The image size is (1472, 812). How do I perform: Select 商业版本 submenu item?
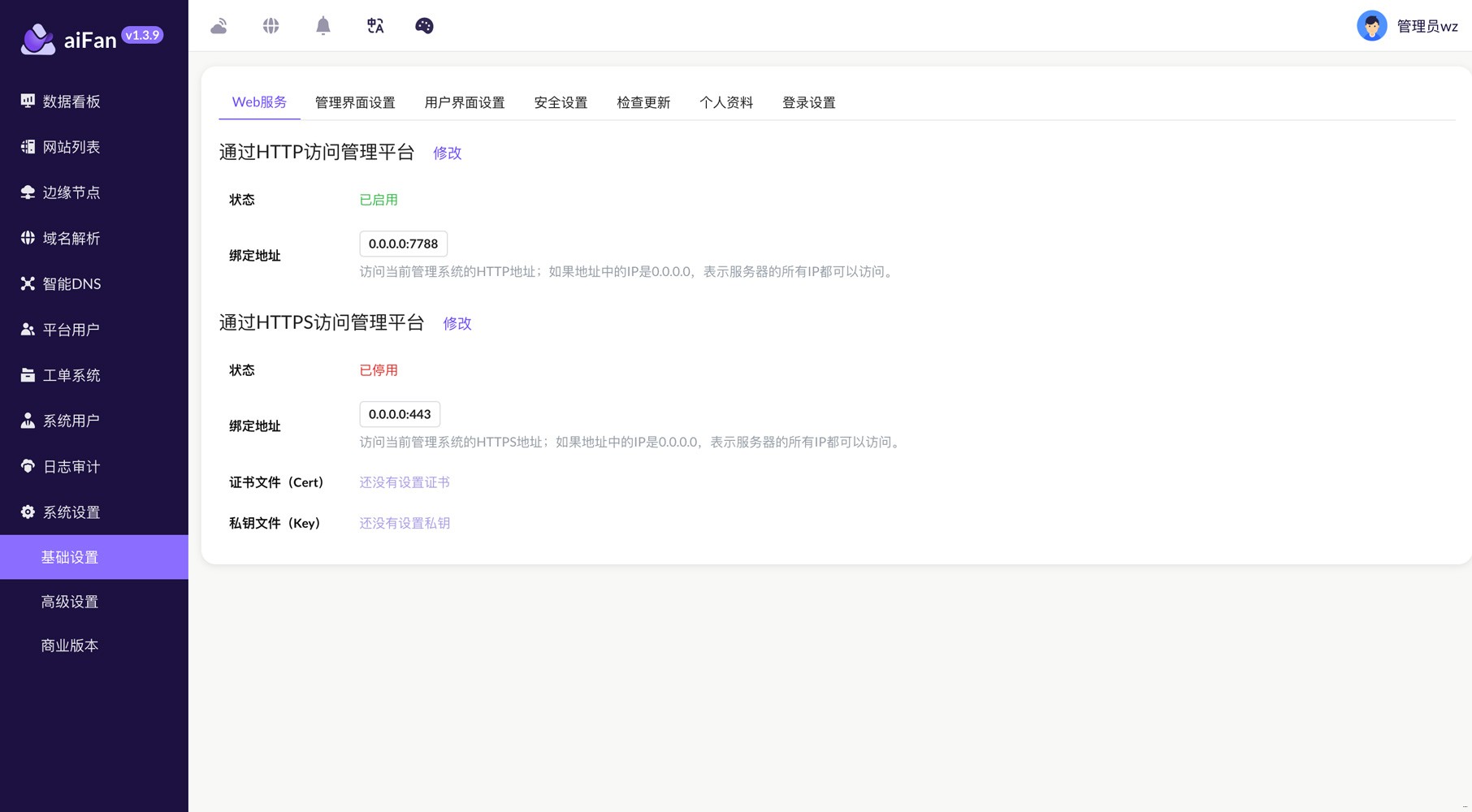point(70,646)
